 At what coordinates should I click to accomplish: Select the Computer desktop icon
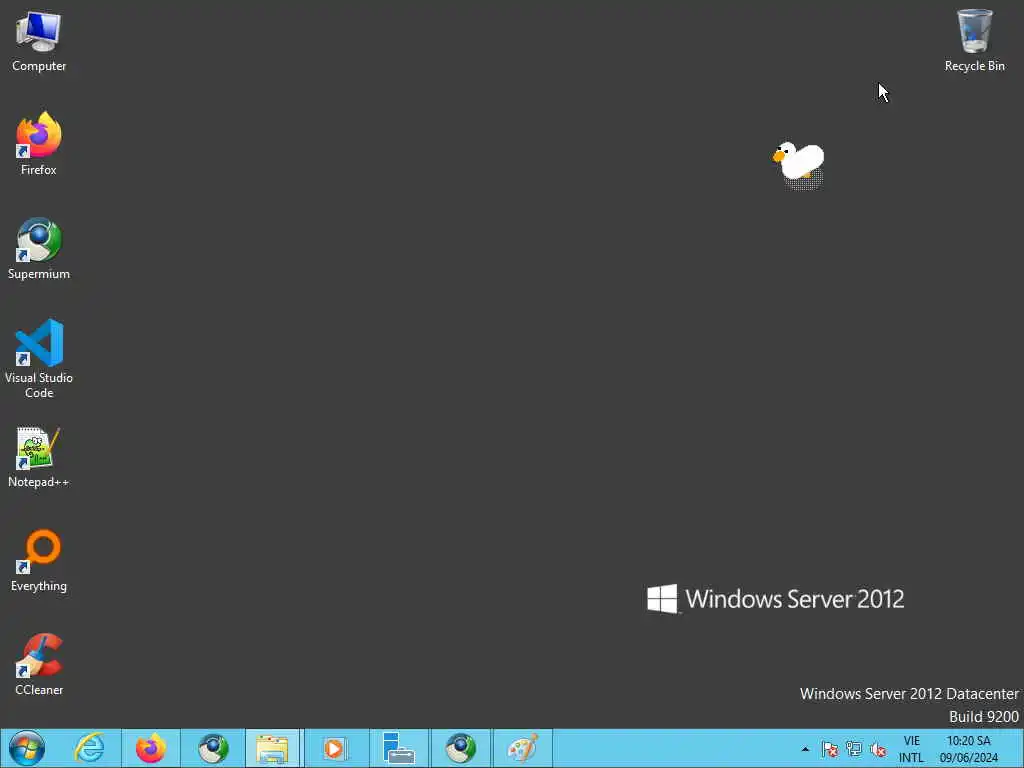tap(39, 41)
